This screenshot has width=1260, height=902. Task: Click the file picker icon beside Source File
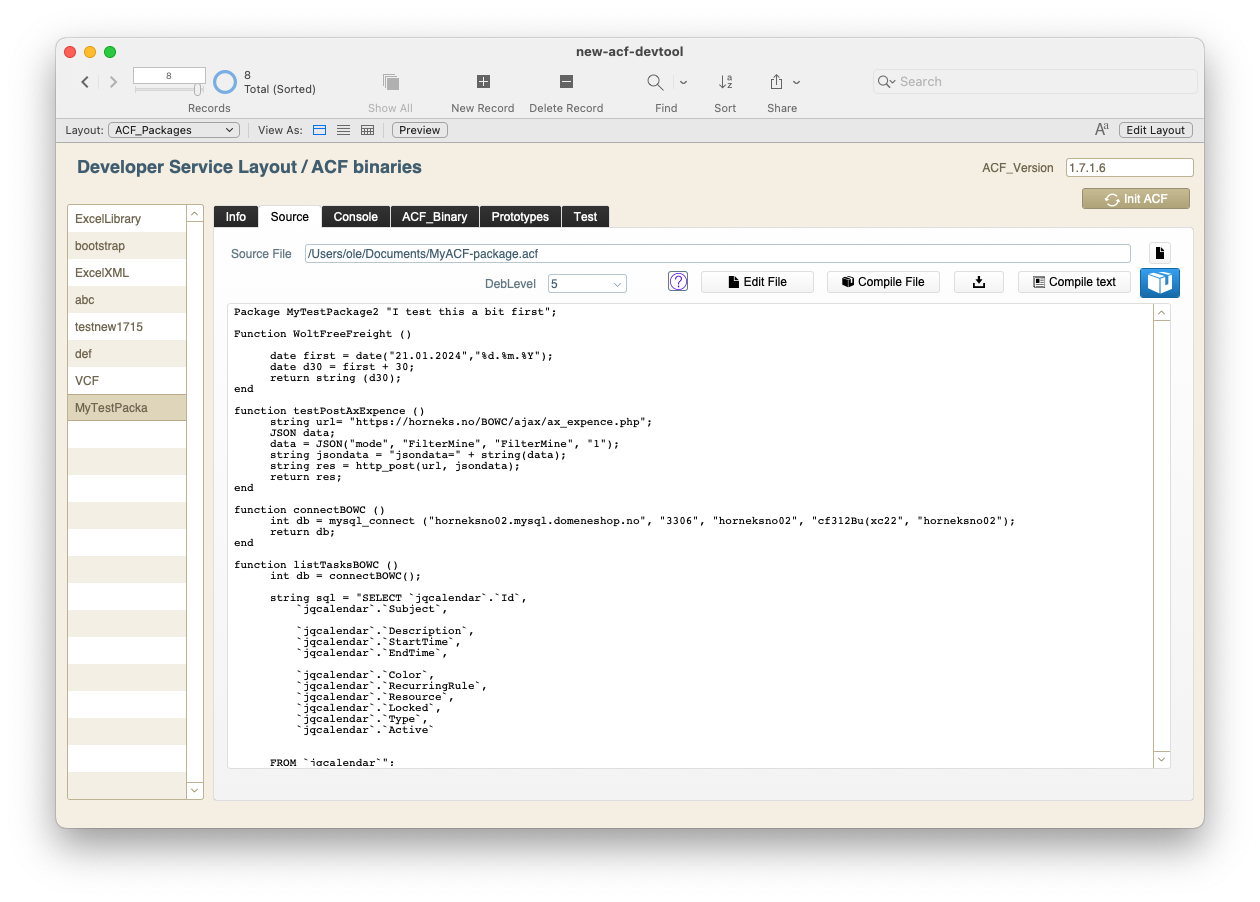pos(1159,253)
